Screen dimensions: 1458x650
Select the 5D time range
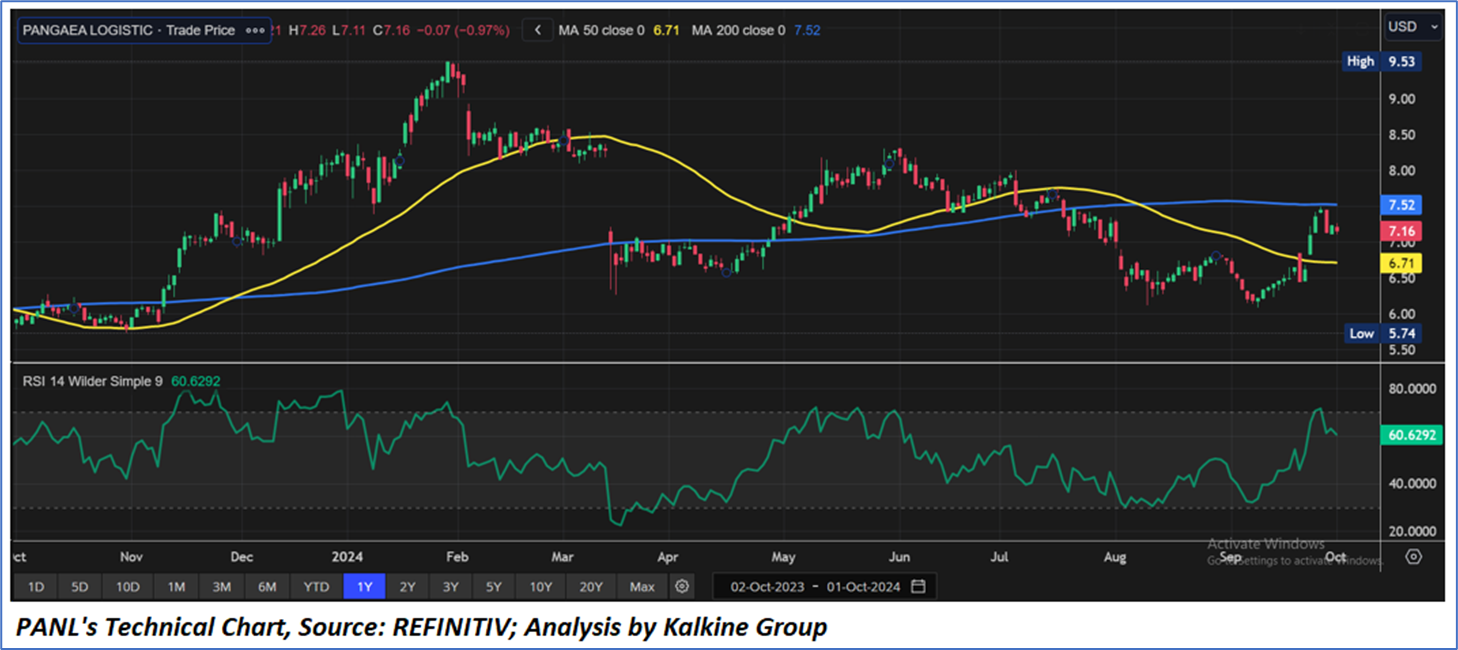[x=80, y=586]
